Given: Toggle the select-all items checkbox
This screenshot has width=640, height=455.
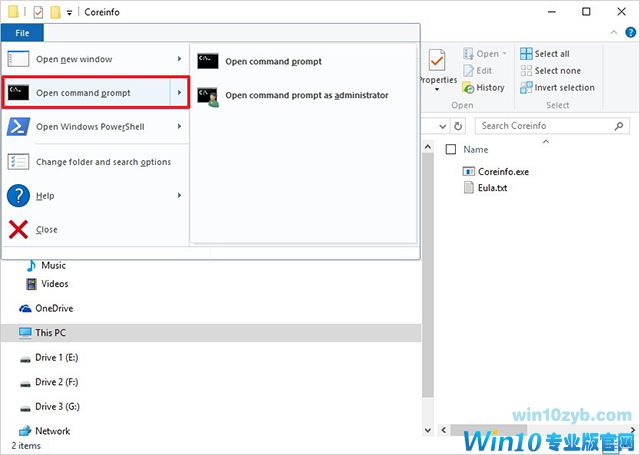Looking at the screenshot, I should click(x=451, y=149).
